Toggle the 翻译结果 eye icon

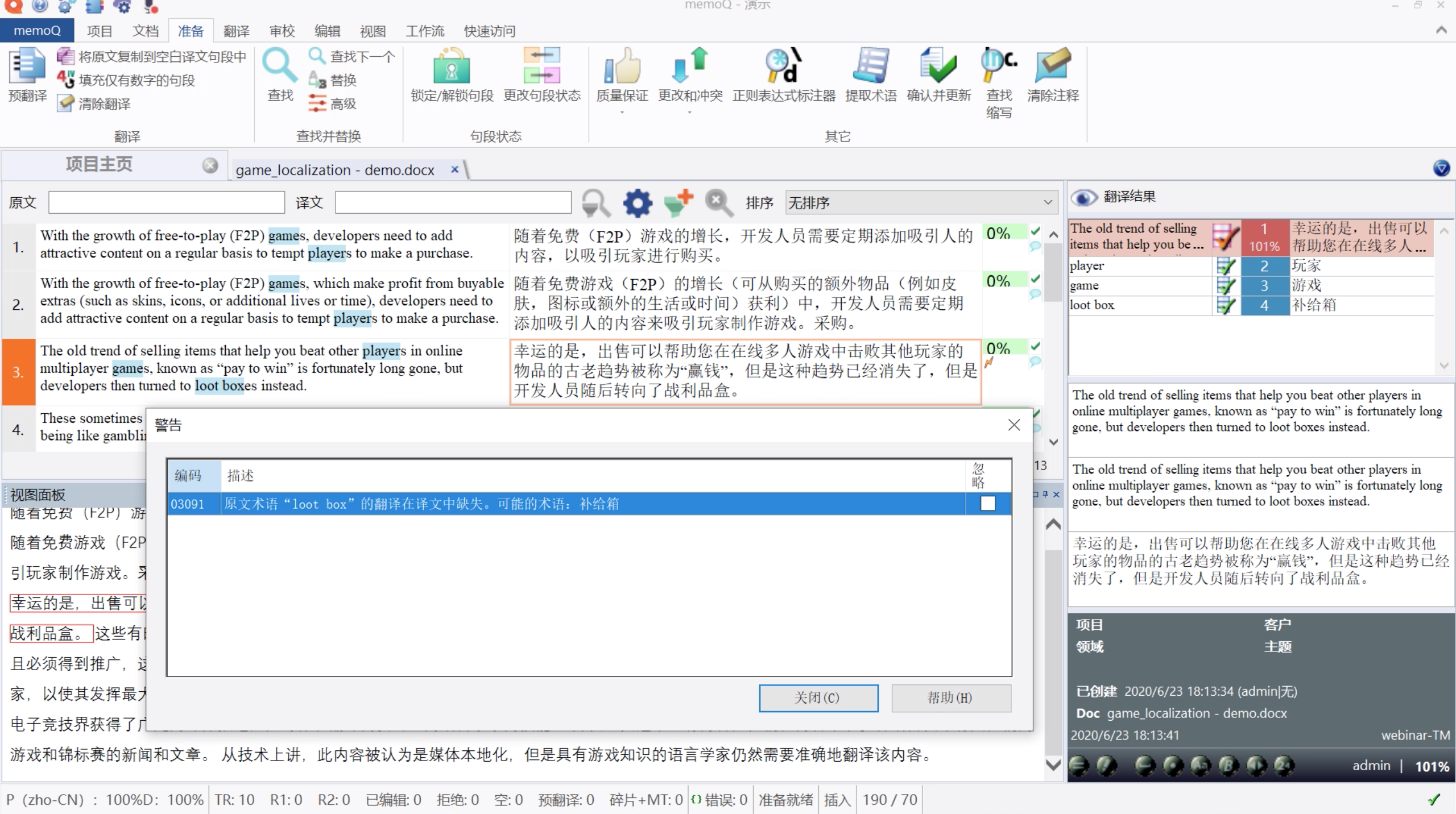click(x=1084, y=197)
